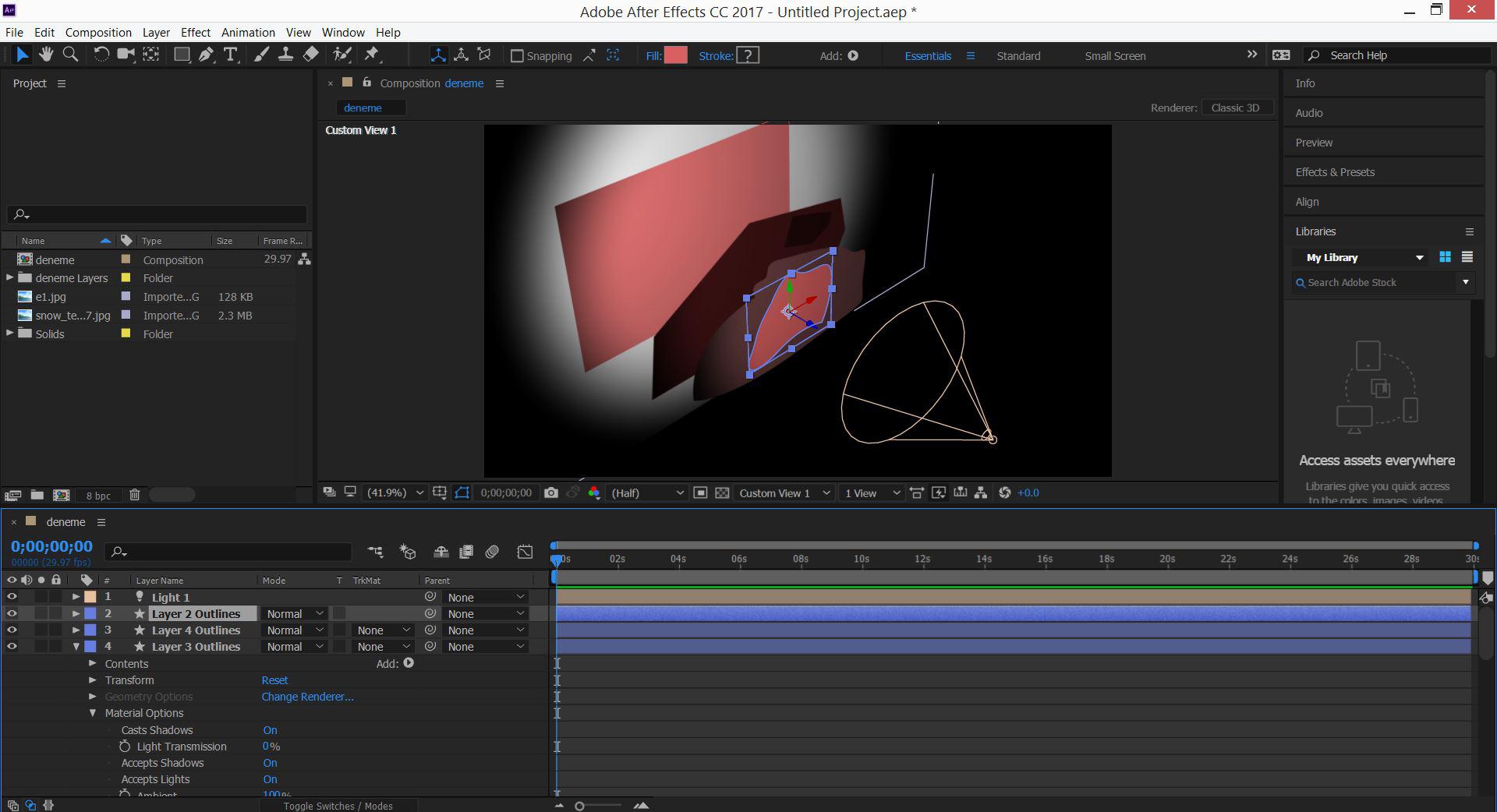Select the Puppet Pin tool
This screenshot has height=812, width=1497.
click(372, 55)
